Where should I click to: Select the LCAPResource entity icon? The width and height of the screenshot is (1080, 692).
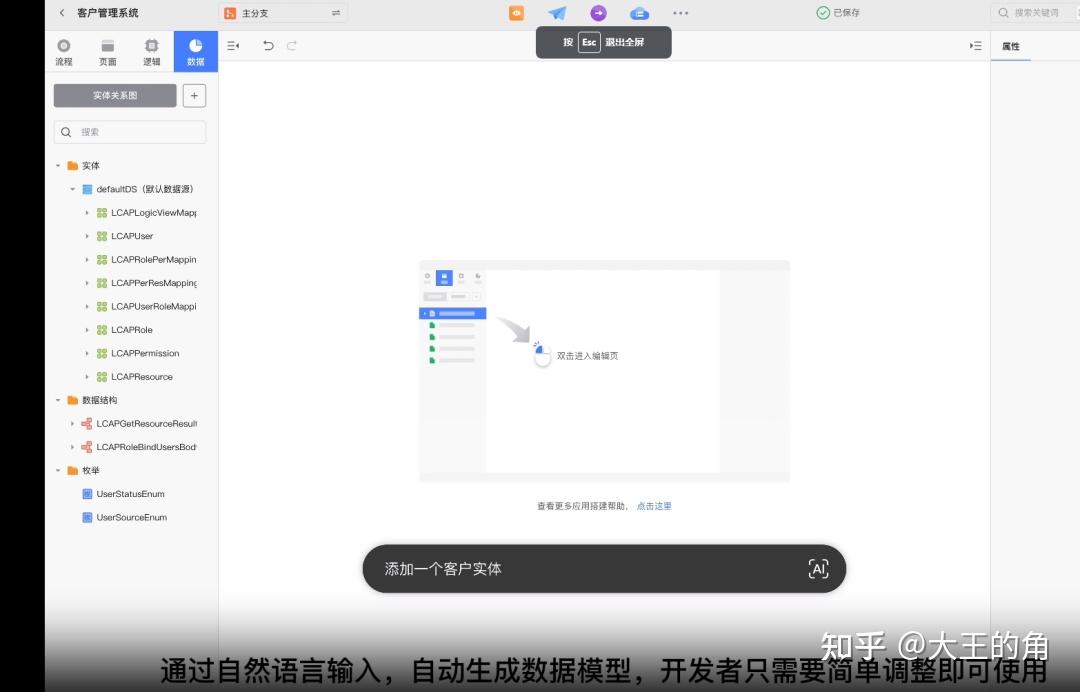pyautogui.click(x=102, y=377)
